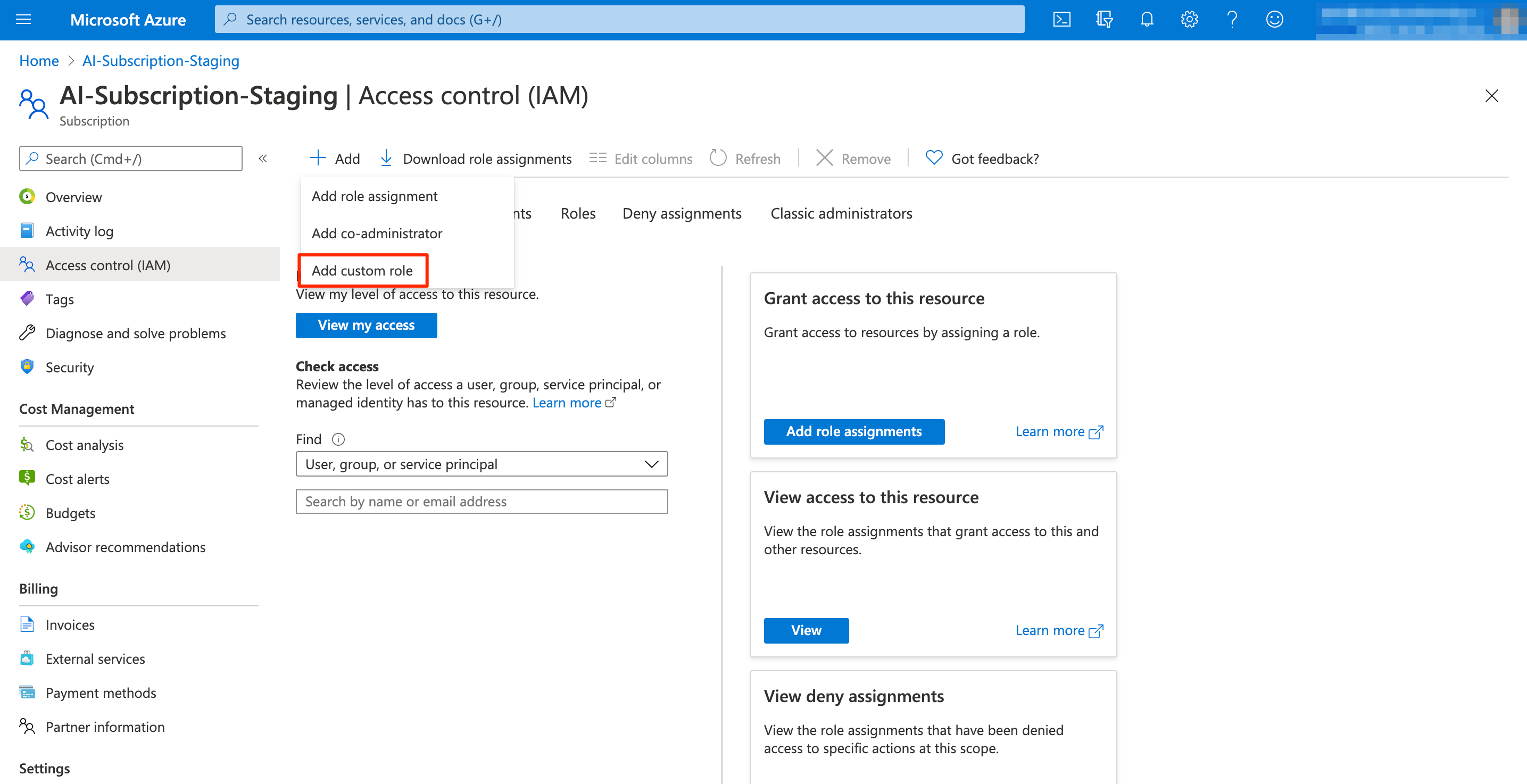Image resolution: width=1527 pixels, height=784 pixels.
Task: Switch to the Roles tab
Action: tap(578, 213)
